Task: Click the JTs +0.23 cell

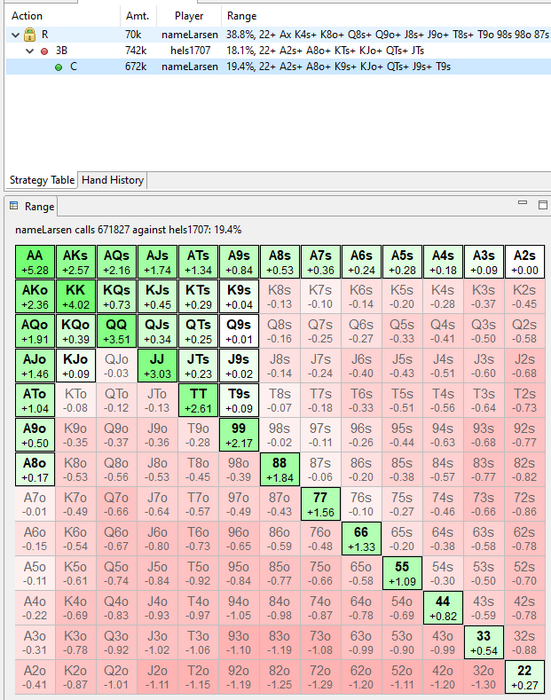Action: coord(198,366)
